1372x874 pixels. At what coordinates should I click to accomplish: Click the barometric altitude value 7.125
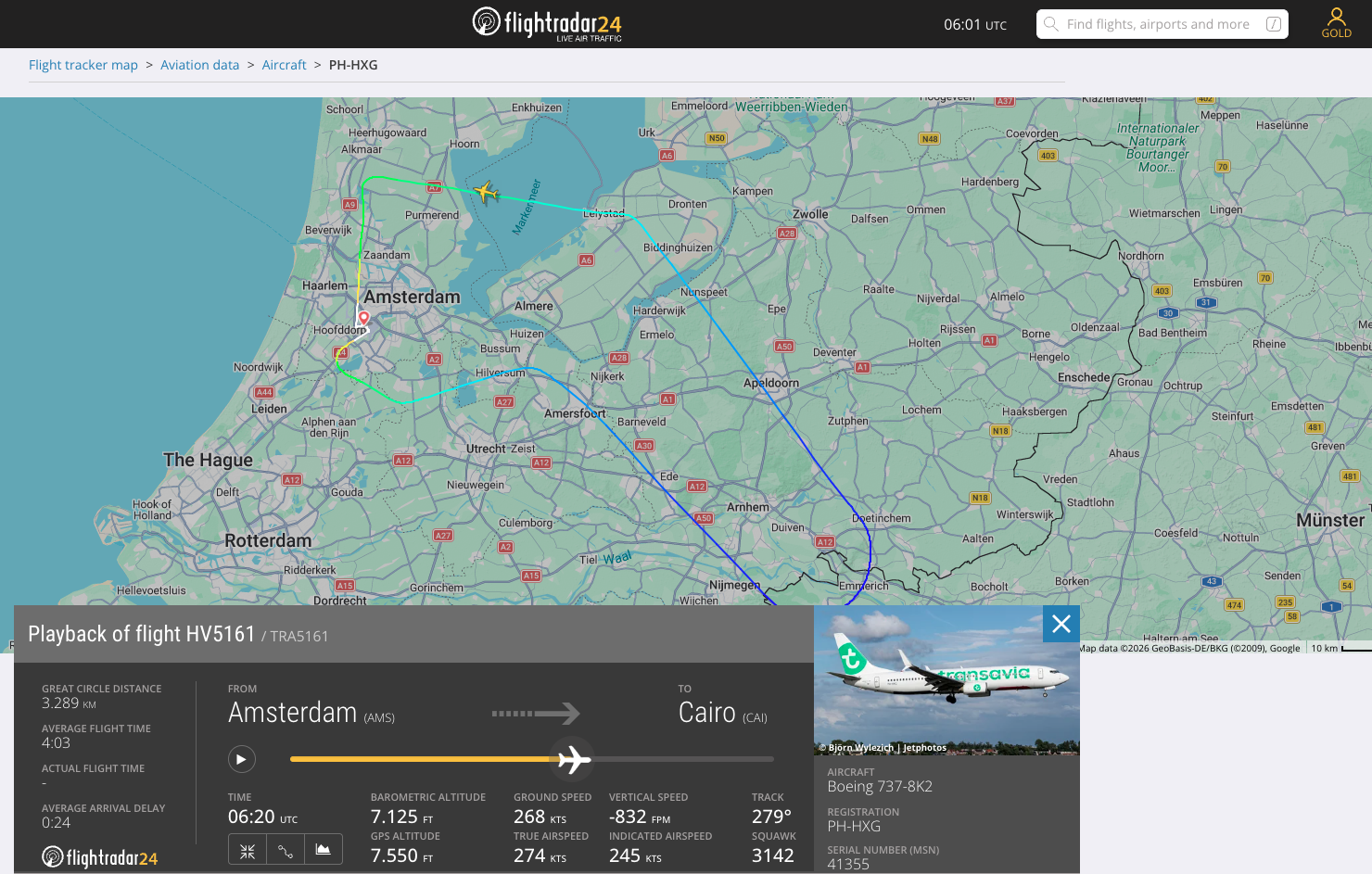pos(394,817)
